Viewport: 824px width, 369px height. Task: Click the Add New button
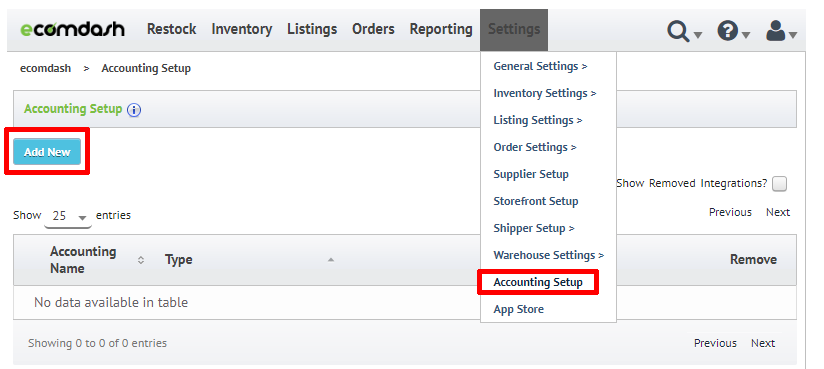click(x=47, y=152)
